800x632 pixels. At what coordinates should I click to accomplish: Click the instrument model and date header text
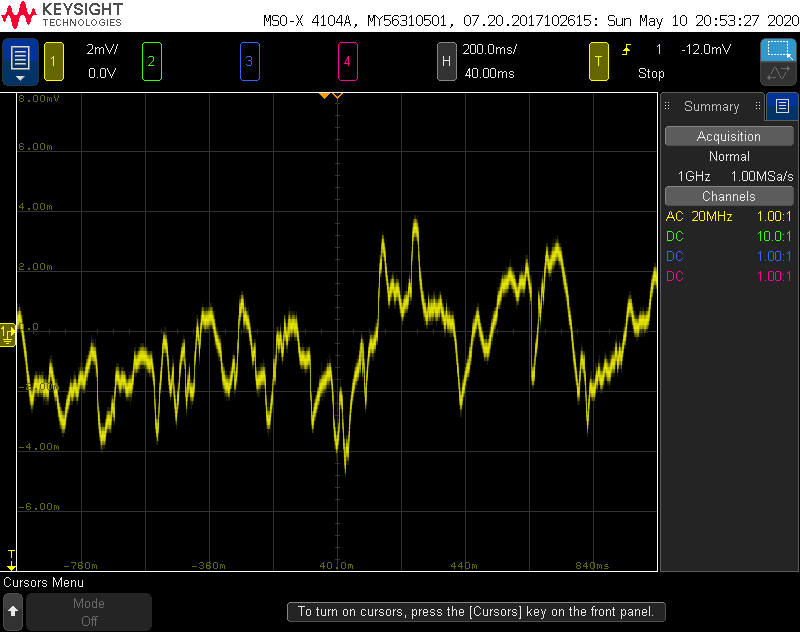tap(531, 21)
